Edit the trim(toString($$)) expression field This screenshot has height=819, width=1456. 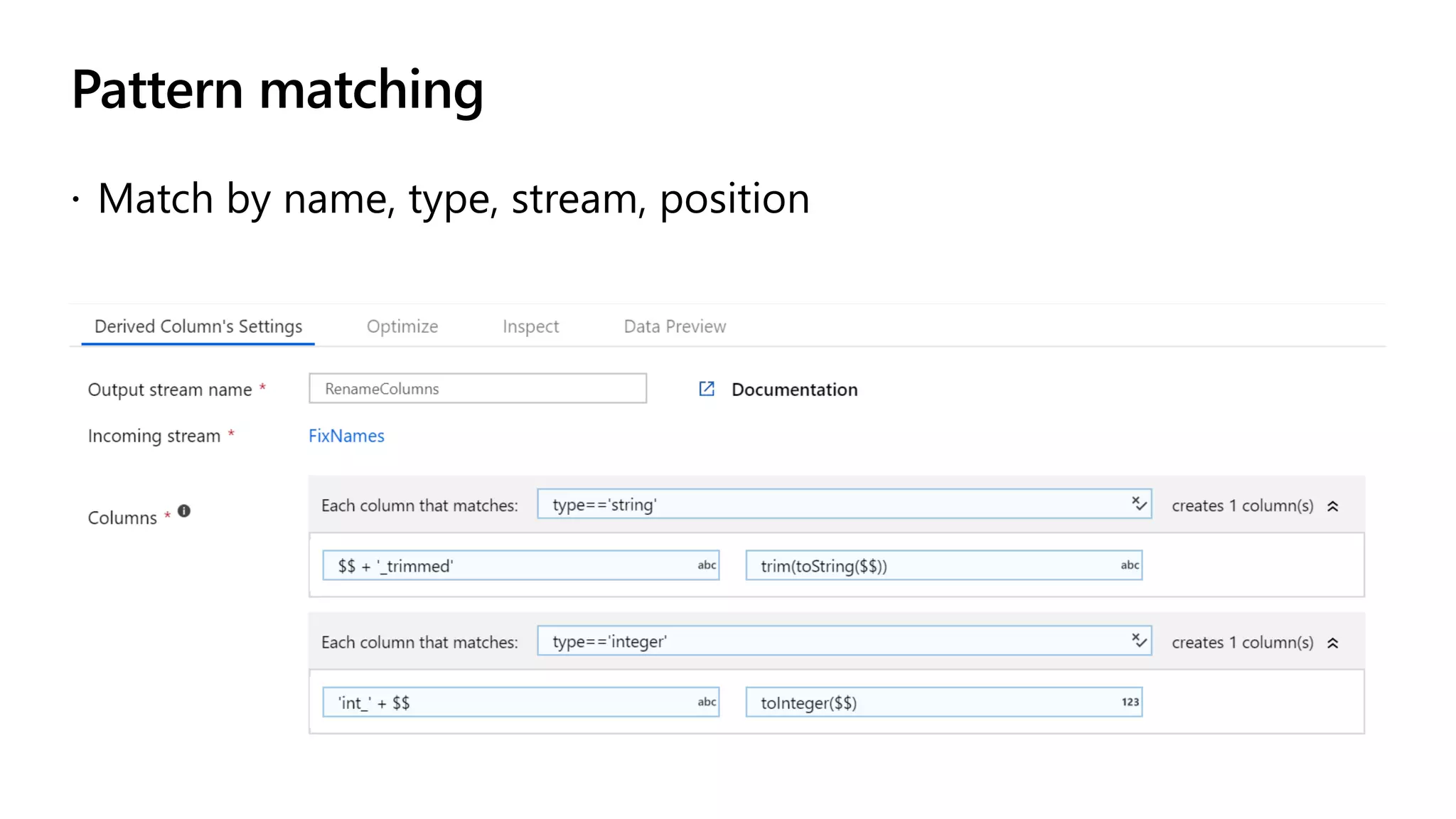tap(924, 566)
